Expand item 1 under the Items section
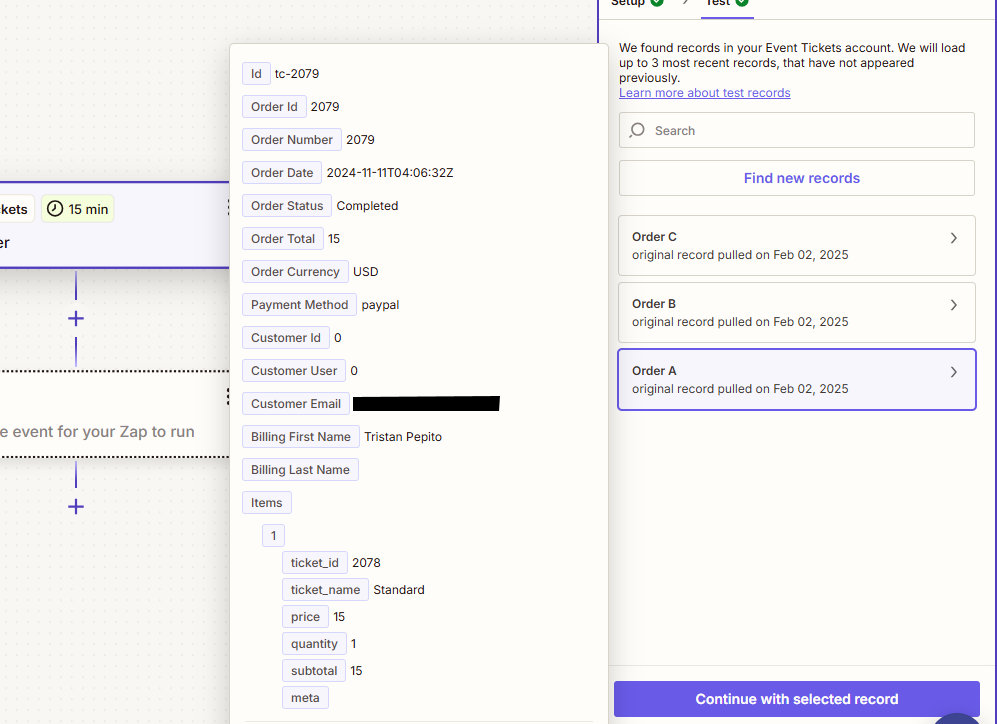 (273, 535)
